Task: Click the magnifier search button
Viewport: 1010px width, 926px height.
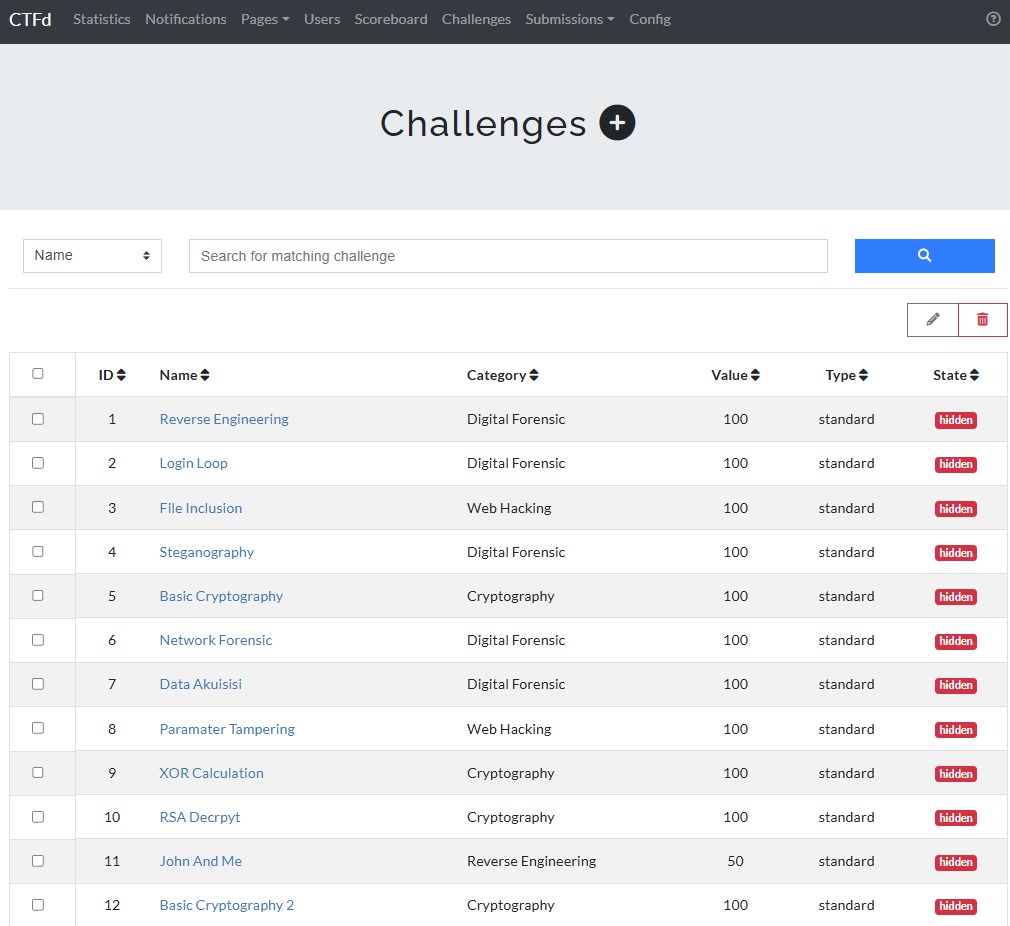Action: [x=924, y=256]
